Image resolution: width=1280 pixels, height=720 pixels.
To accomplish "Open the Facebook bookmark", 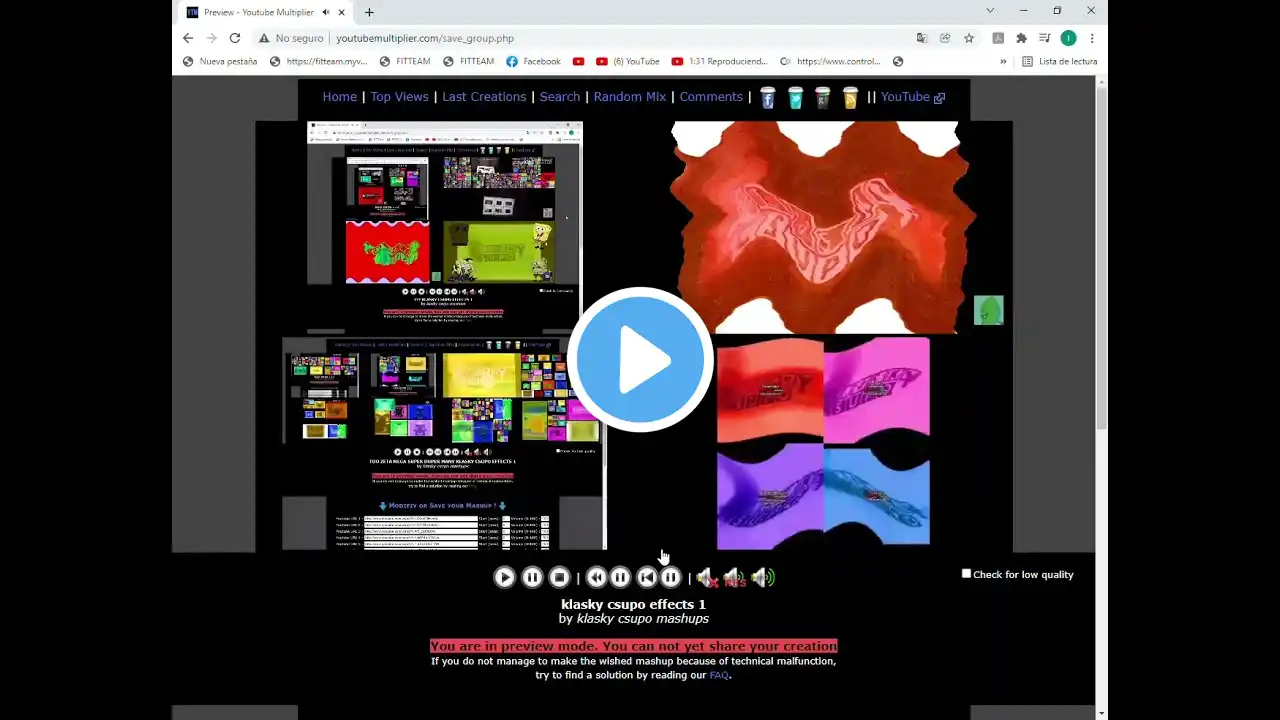I will click(533, 61).
